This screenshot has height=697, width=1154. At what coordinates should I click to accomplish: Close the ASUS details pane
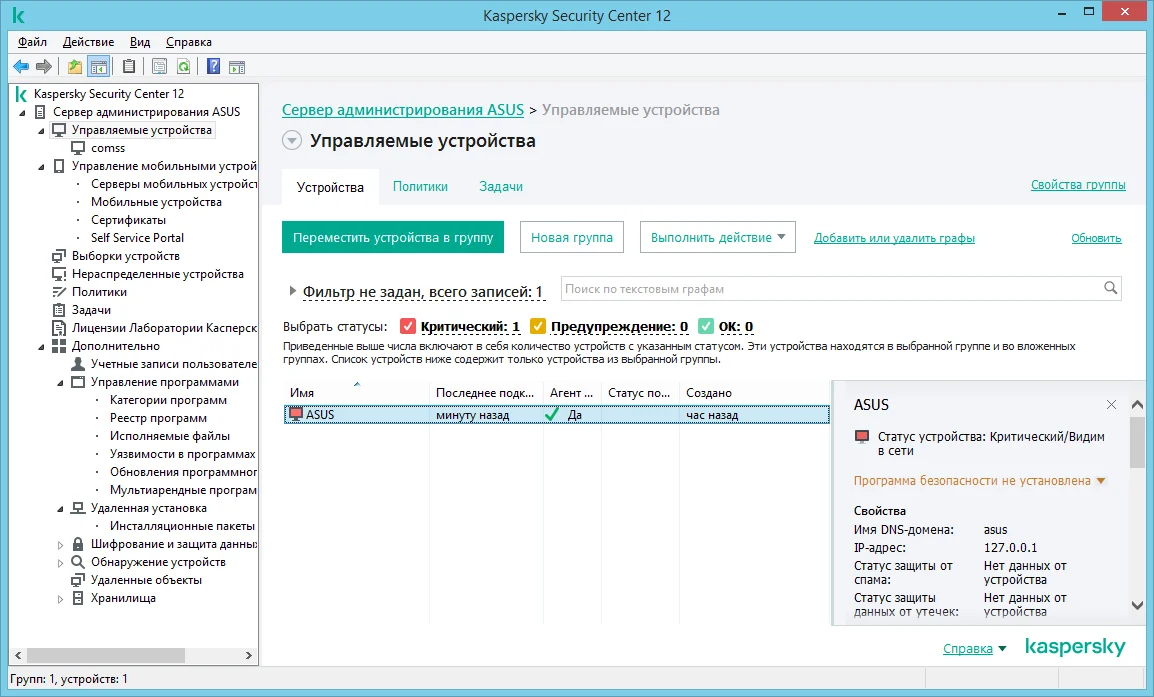[1111, 405]
